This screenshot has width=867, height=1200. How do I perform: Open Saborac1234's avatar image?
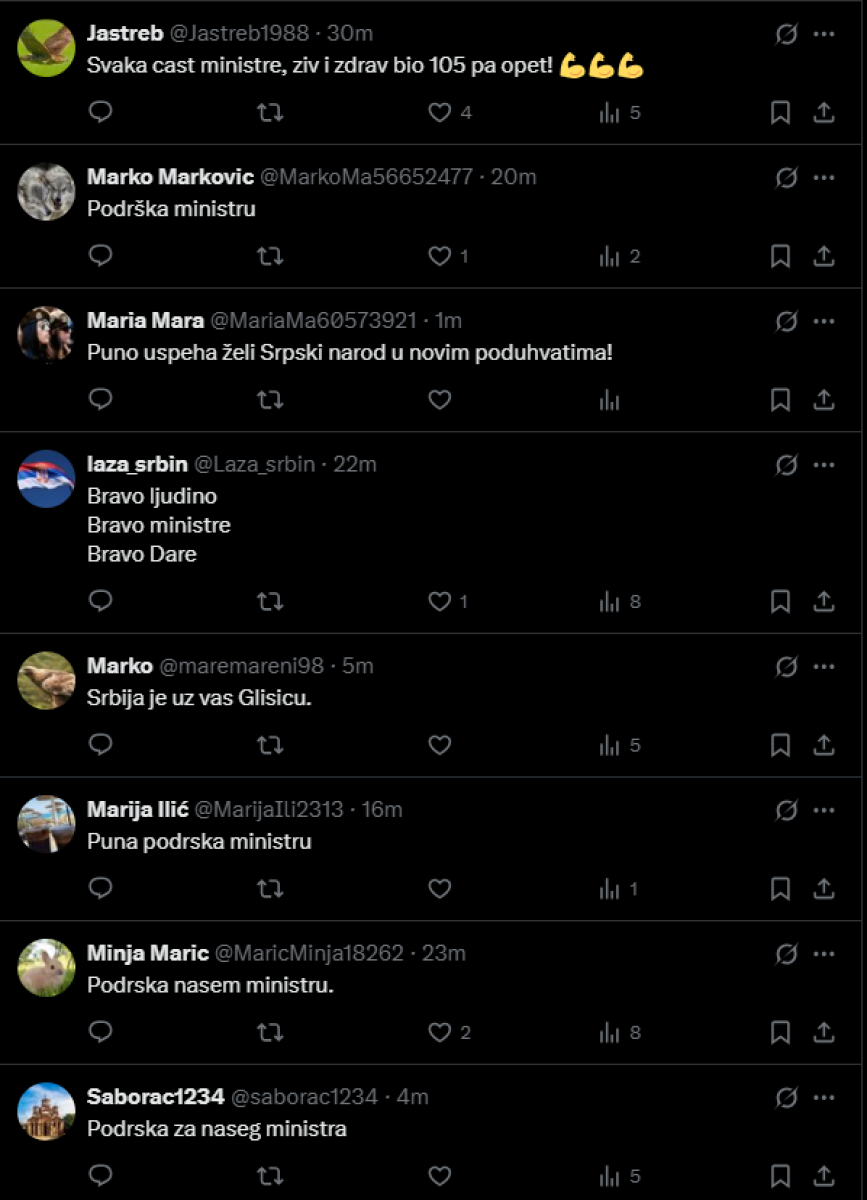pyautogui.click(x=46, y=1112)
